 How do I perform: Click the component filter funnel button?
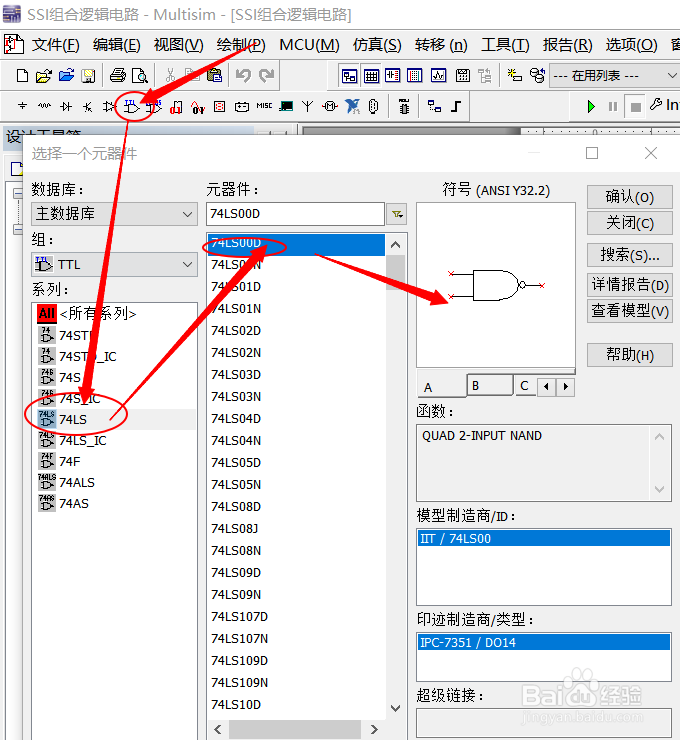[x=397, y=214]
